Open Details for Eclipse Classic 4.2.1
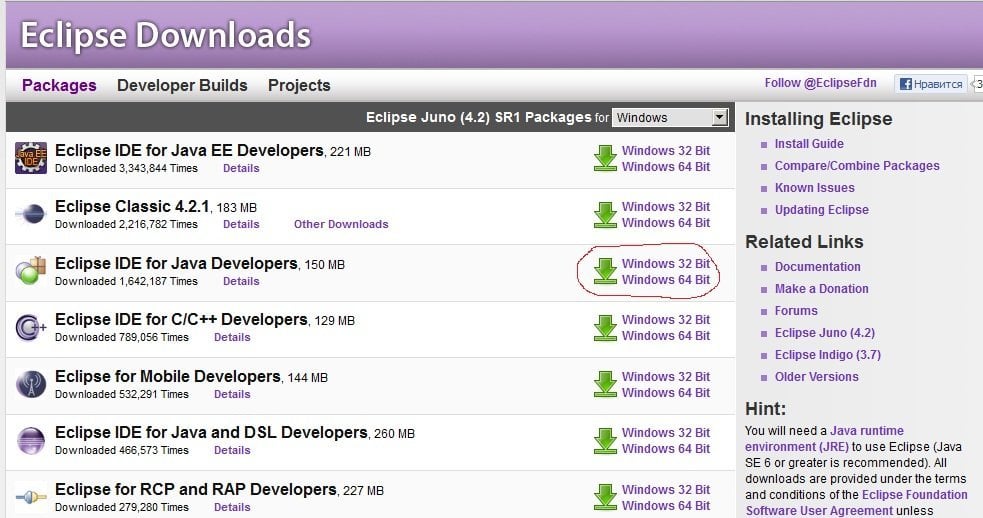This screenshot has width=983, height=518. click(241, 224)
